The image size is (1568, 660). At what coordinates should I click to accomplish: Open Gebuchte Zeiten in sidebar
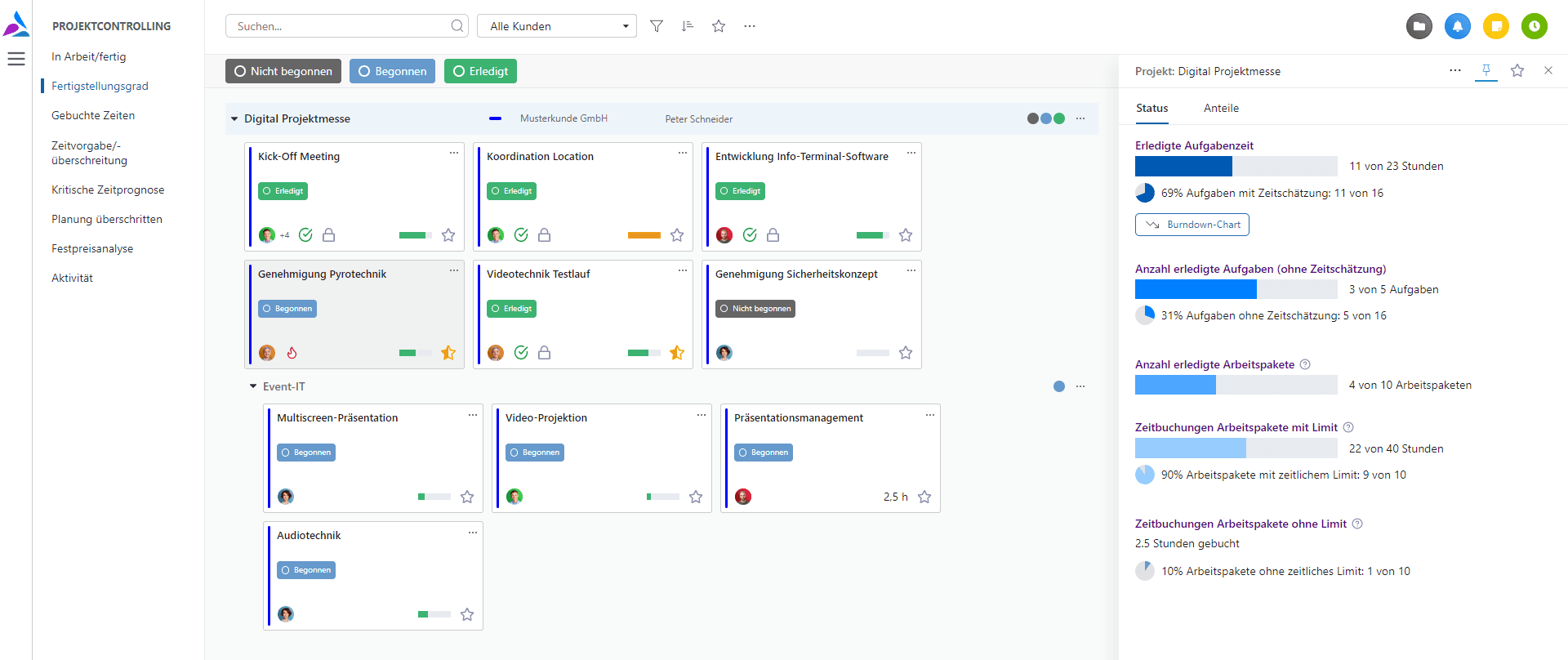pyautogui.click(x=93, y=115)
